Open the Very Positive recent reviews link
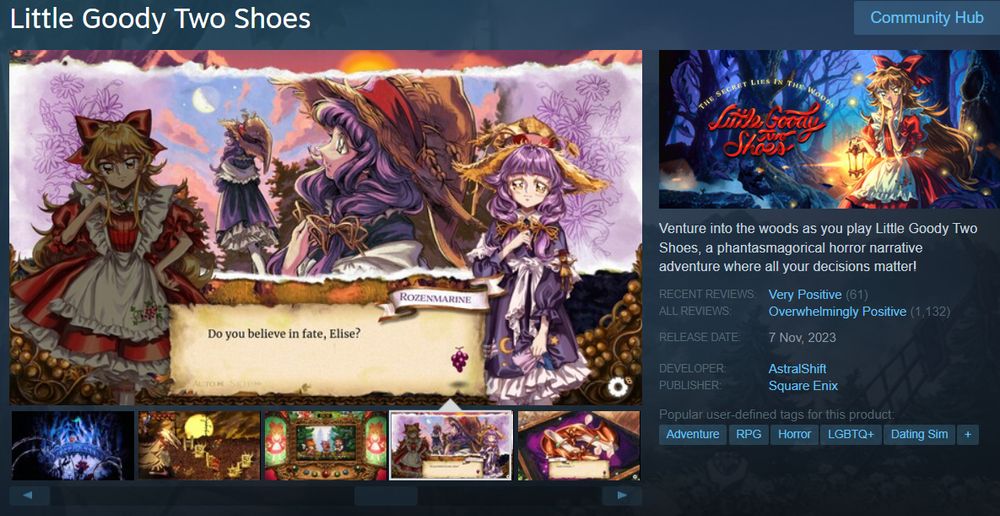Screen dimensions: 1000x516 (805, 295)
